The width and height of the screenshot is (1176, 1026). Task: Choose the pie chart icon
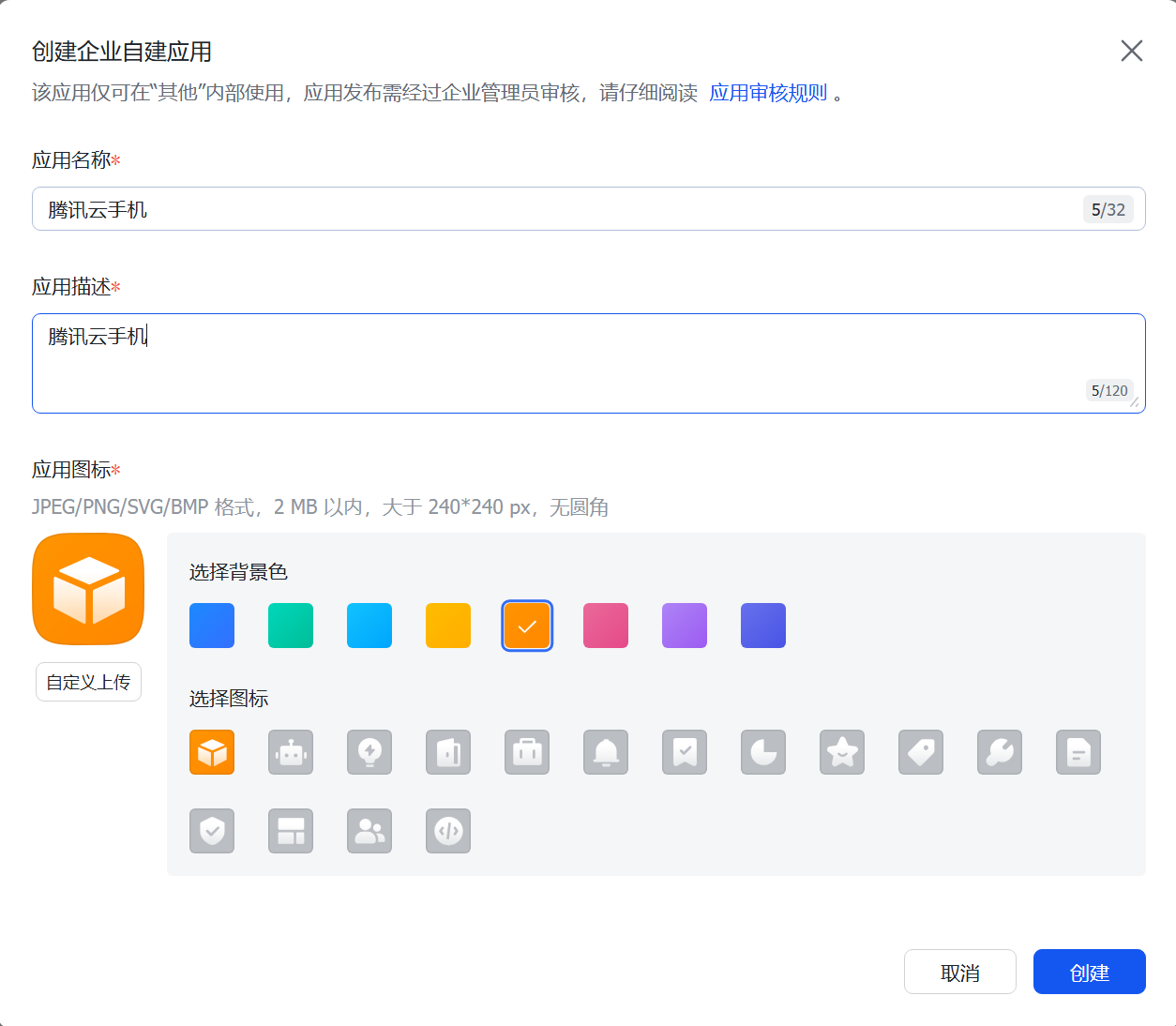click(763, 752)
